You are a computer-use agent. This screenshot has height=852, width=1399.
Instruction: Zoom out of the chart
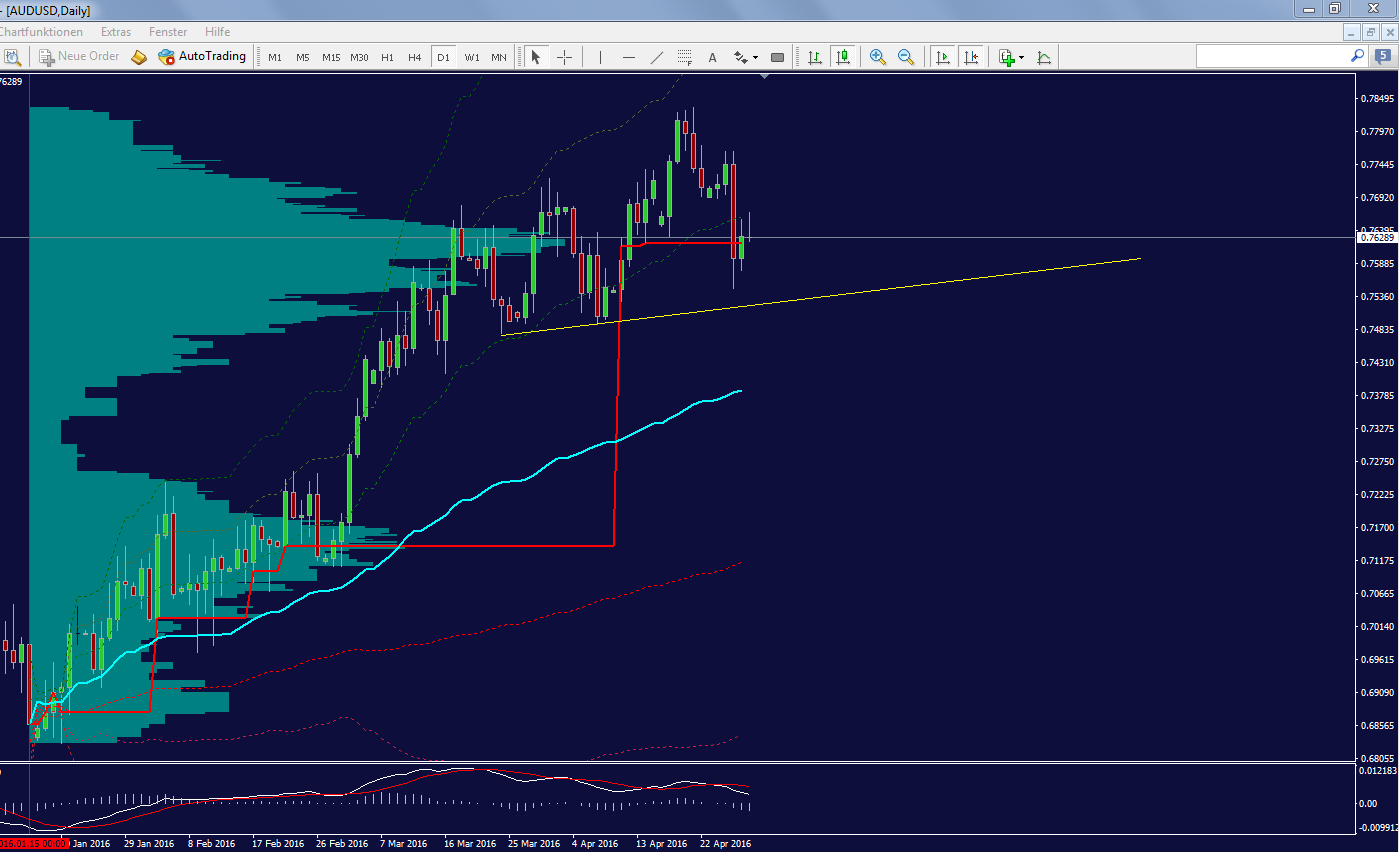[x=906, y=57]
